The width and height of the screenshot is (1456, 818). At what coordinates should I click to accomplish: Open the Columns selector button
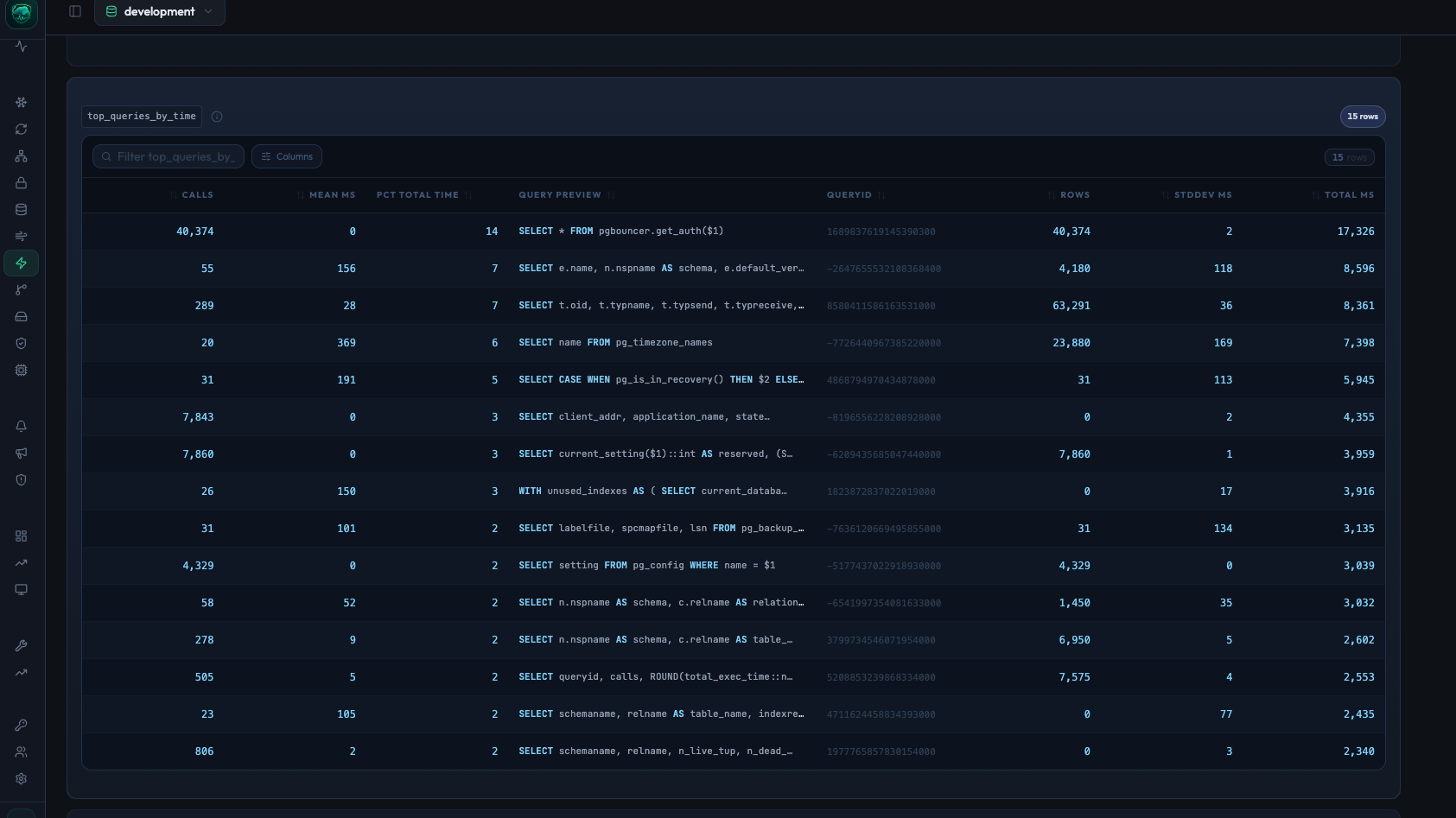(287, 156)
